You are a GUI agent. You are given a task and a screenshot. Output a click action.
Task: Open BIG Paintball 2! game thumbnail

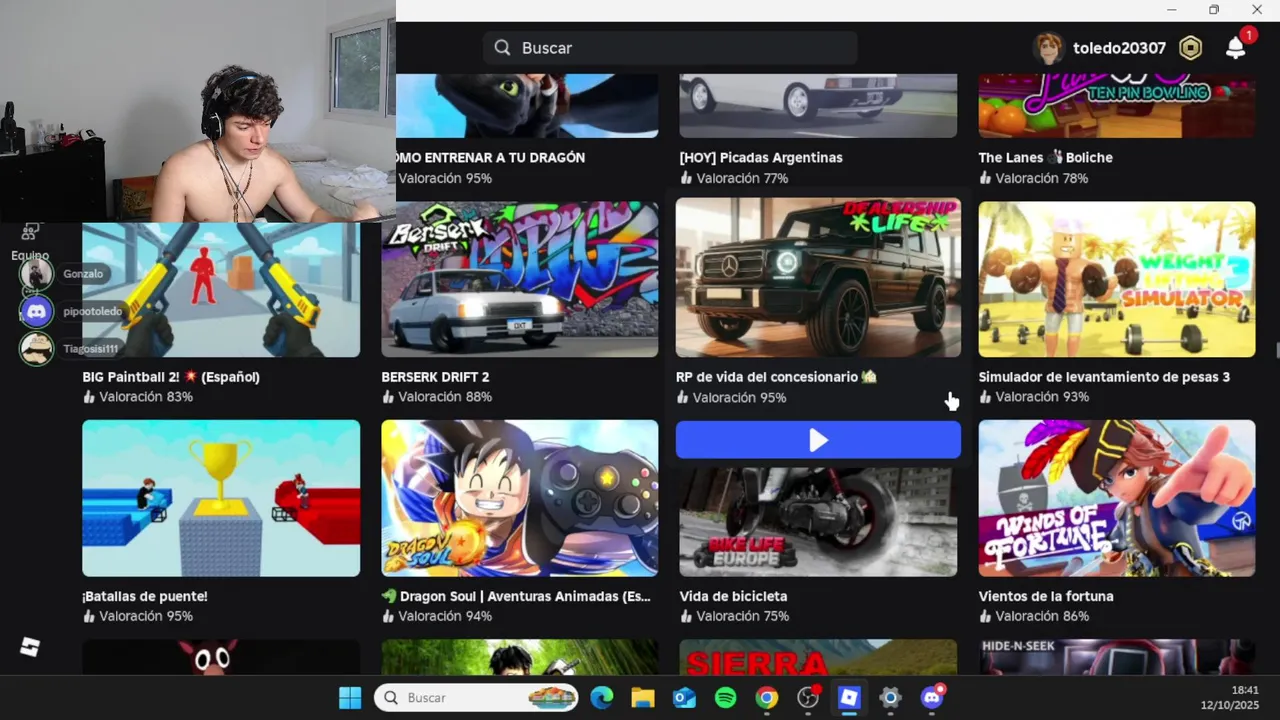(x=221, y=289)
